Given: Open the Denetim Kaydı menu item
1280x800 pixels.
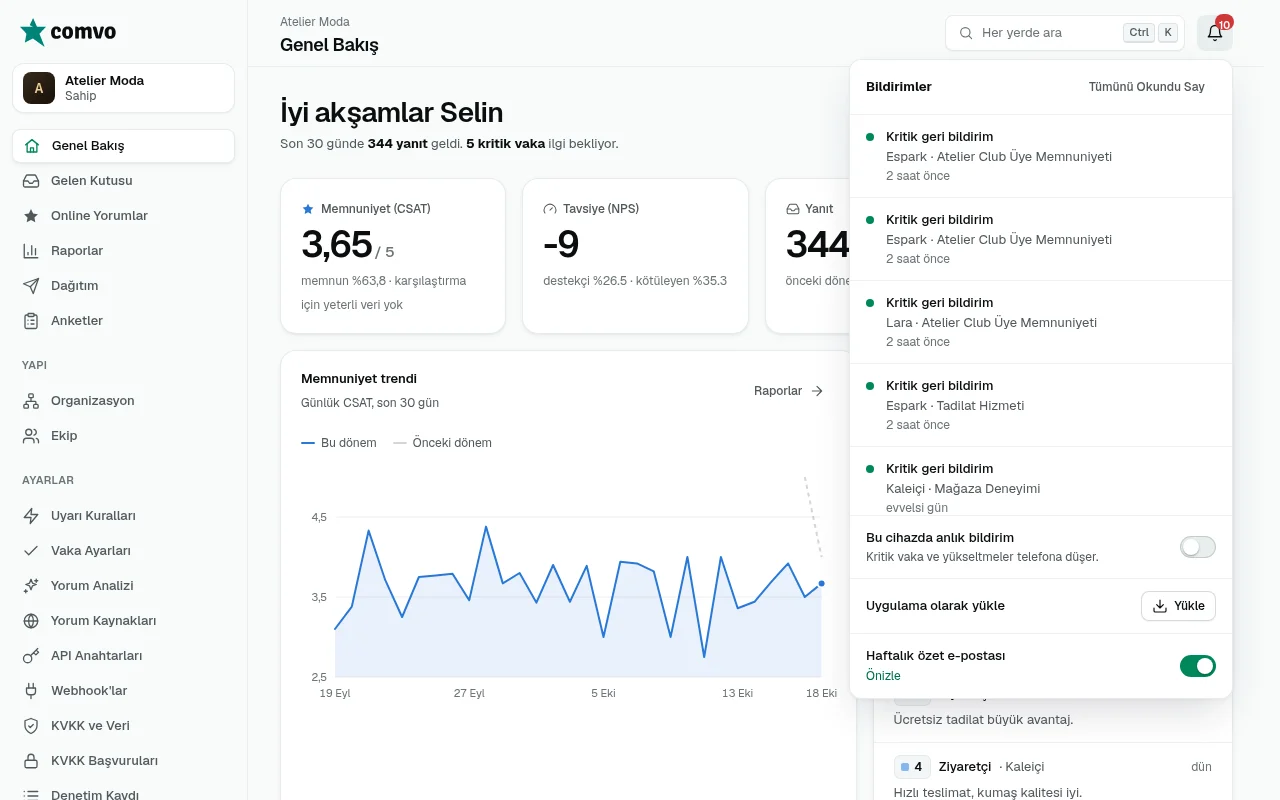Looking at the screenshot, I should pos(124,795).
